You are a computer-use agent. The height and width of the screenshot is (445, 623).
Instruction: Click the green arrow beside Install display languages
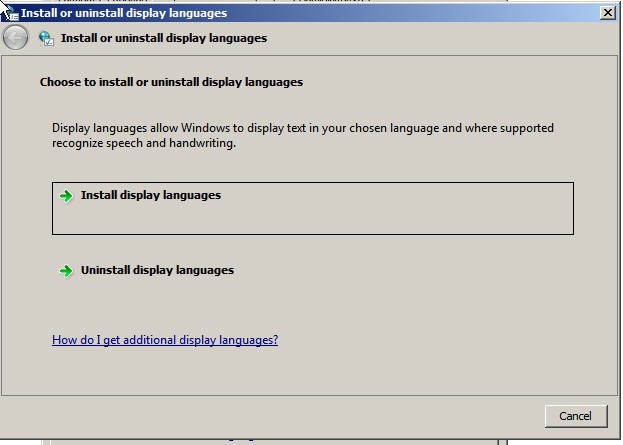click(66, 196)
